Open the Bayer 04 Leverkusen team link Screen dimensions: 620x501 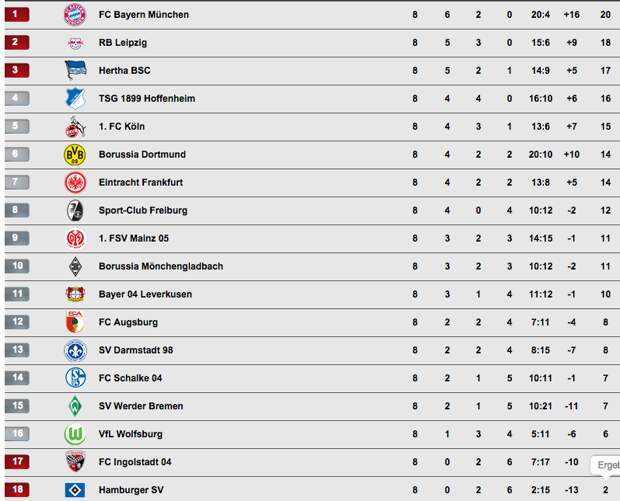pyautogui.click(x=145, y=294)
